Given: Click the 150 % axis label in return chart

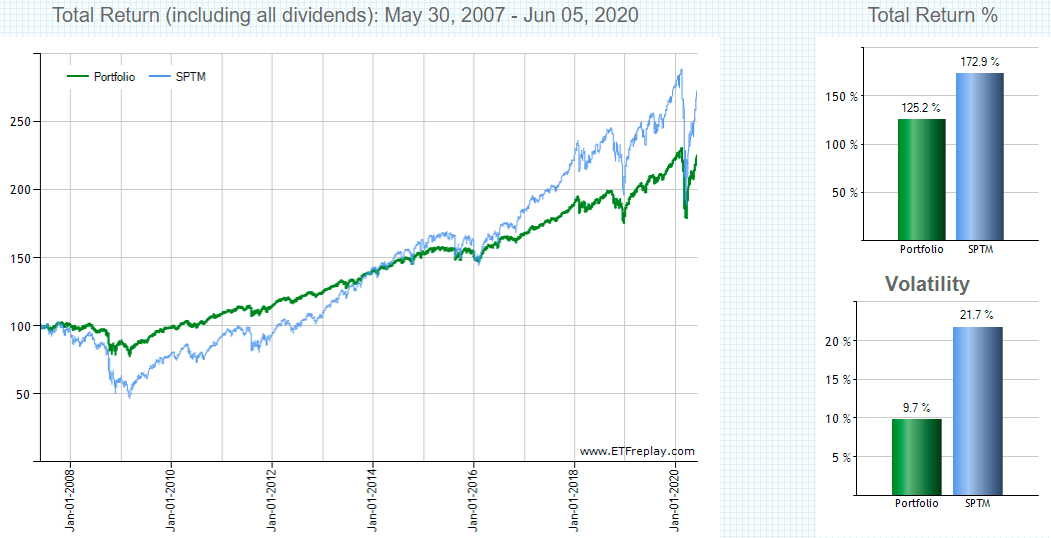Looking at the screenshot, I should (x=843, y=96).
